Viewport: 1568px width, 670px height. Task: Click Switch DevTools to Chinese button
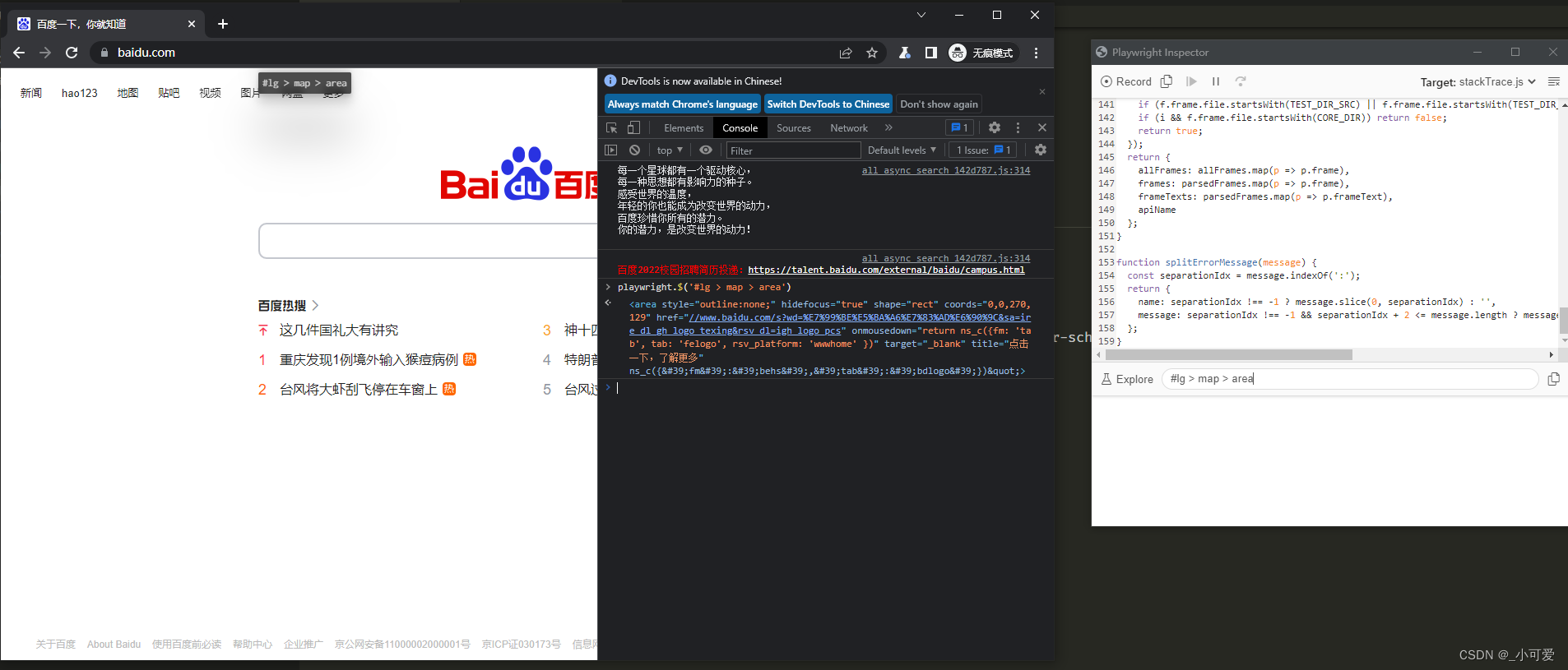[x=828, y=104]
